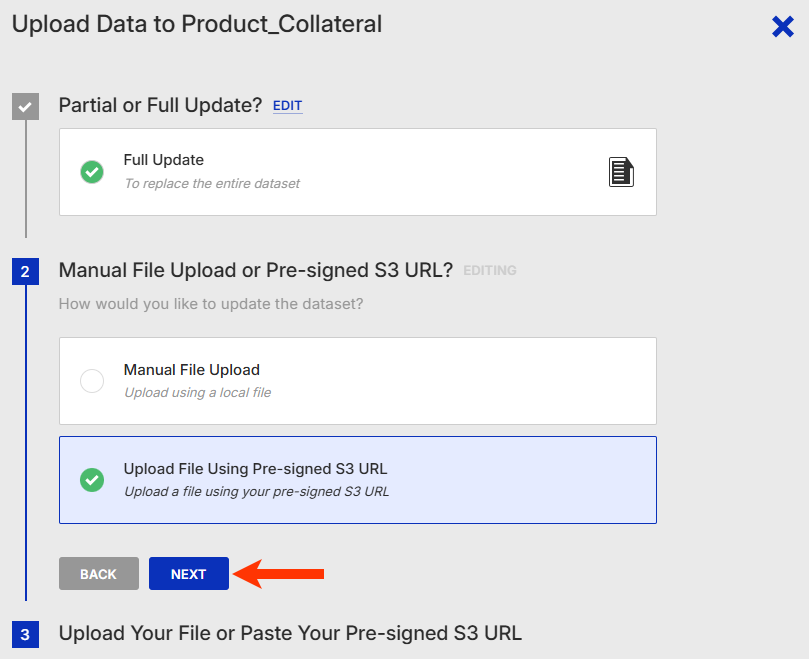The image size is (809, 659).
Task: Click the Full Update title text
Action: [x=163, y=160]
